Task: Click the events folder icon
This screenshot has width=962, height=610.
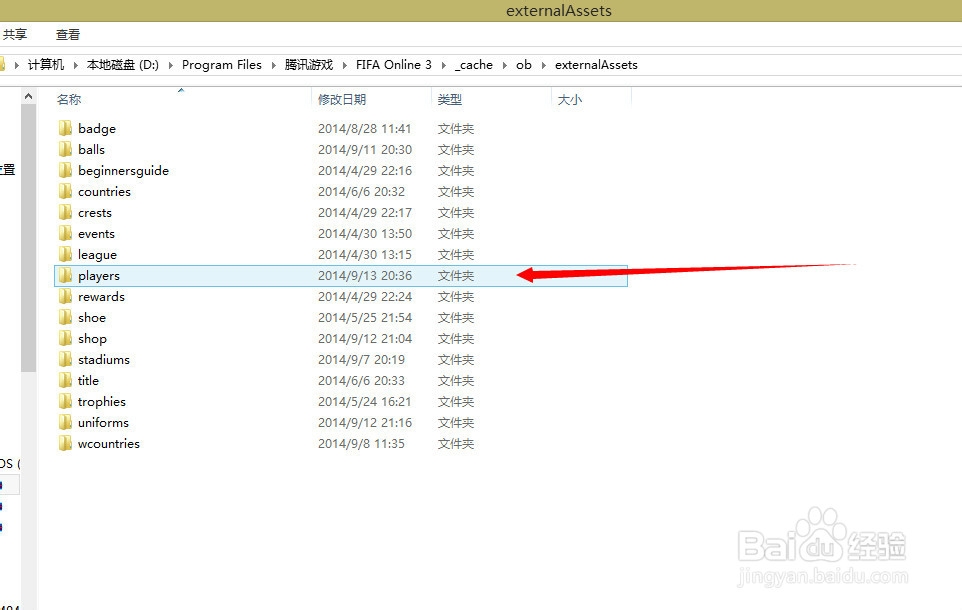Action: 65,233
